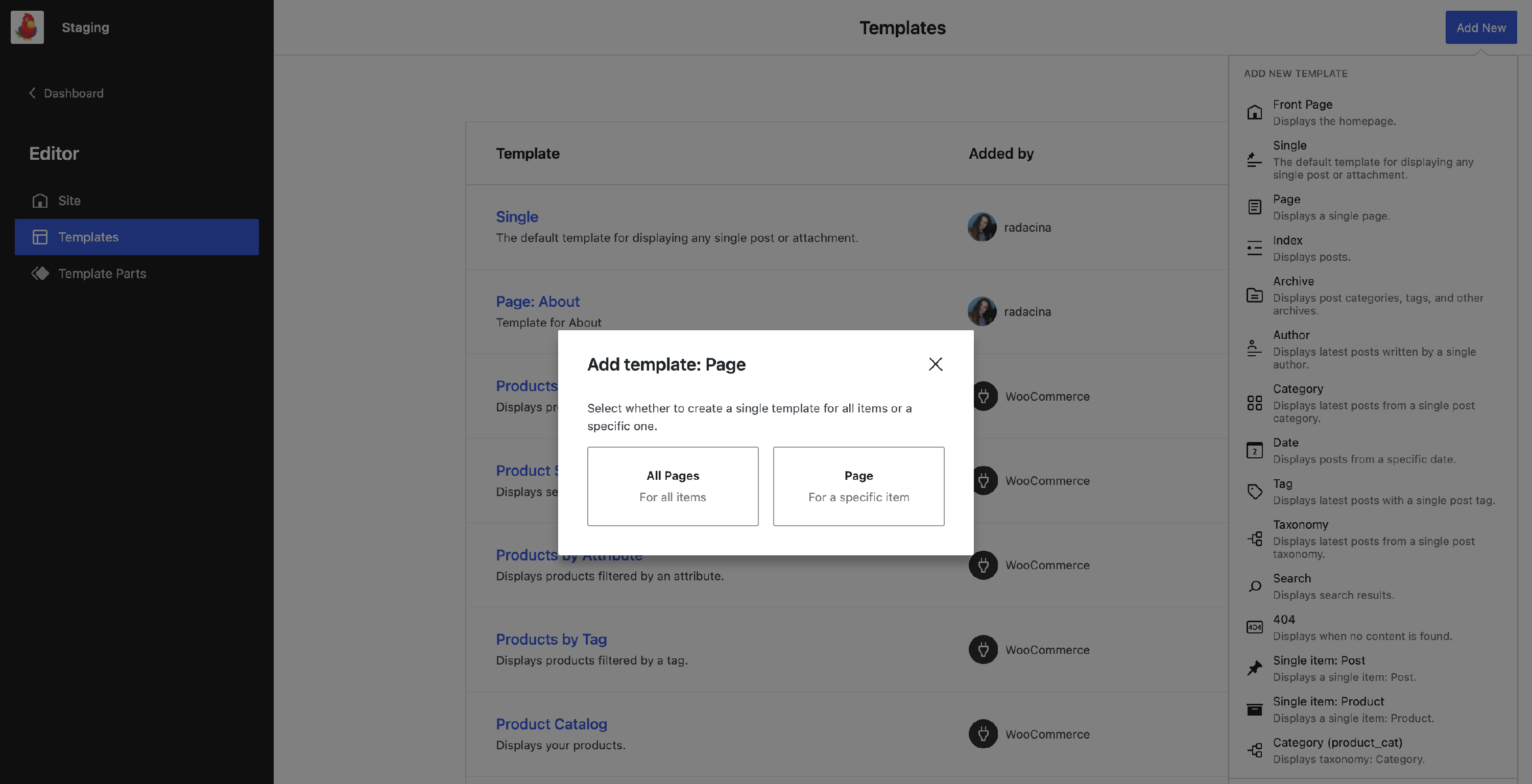Select the Search template magnifier icon
This screenshot has height=784, width=1532.
click(x=1254, y=586)
